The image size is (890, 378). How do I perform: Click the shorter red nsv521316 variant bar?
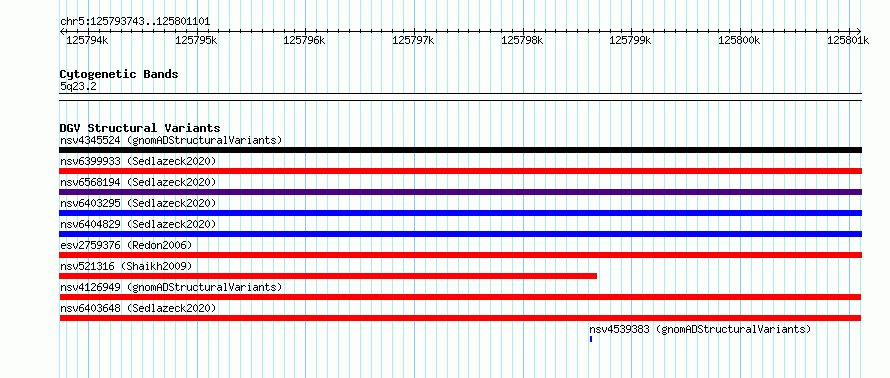click(x=328, y=276)
